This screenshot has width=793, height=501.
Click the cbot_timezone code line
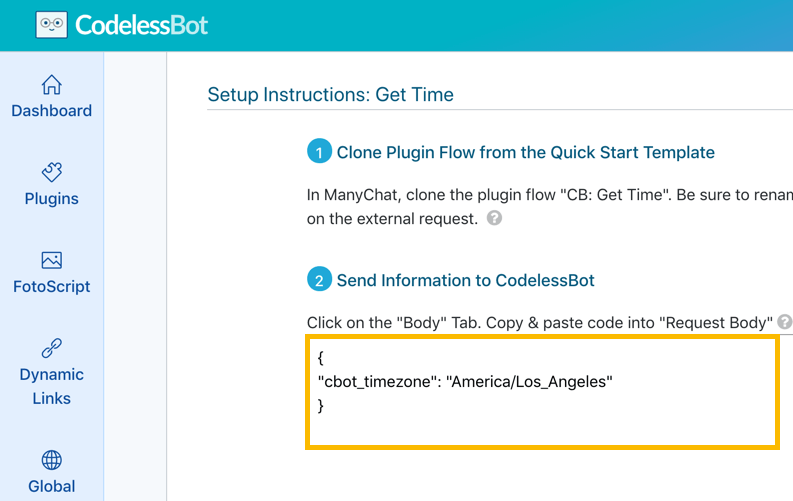pyautogui.click(x=465, y=382)
